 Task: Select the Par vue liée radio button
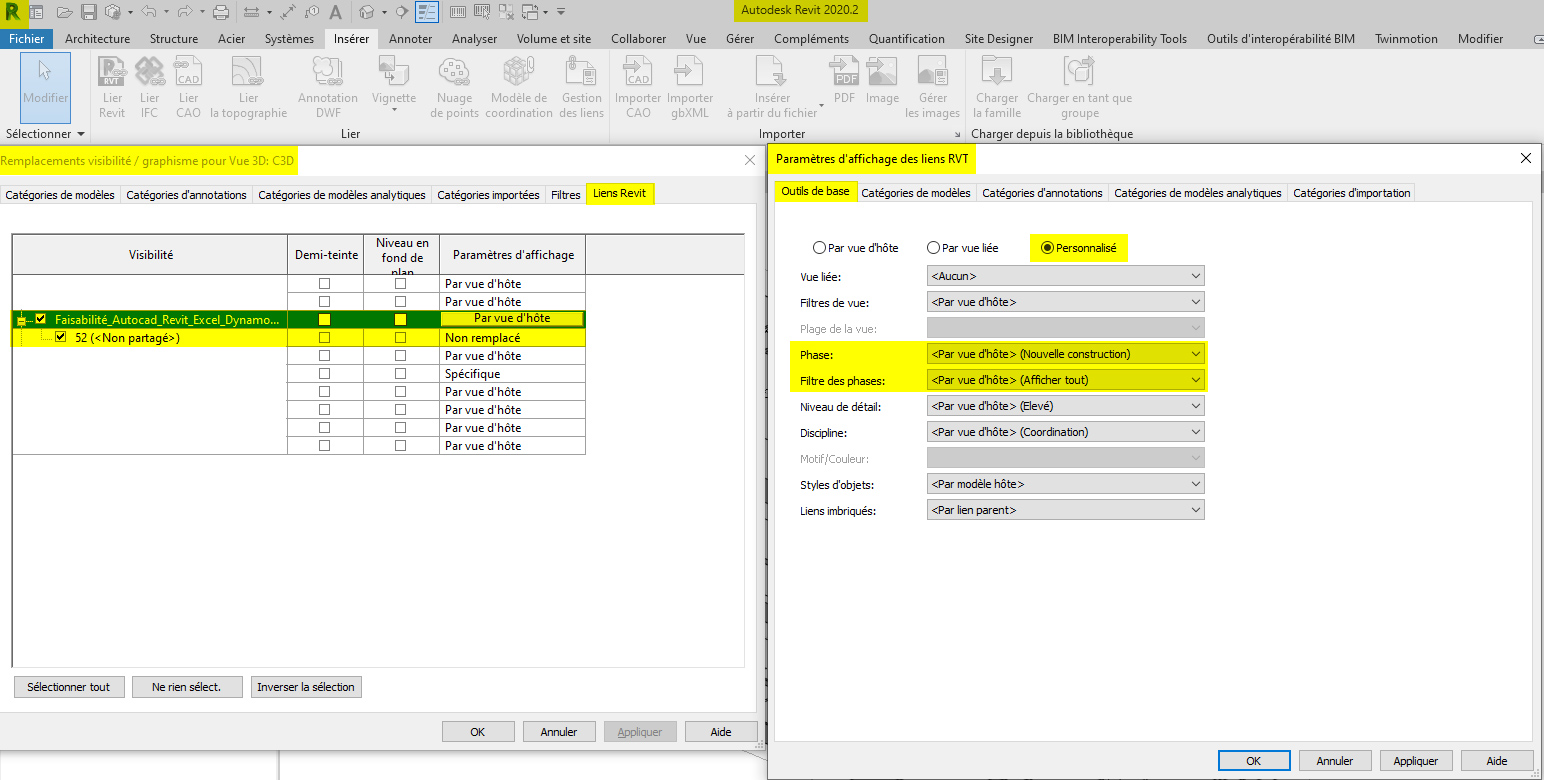pos(933,248)
